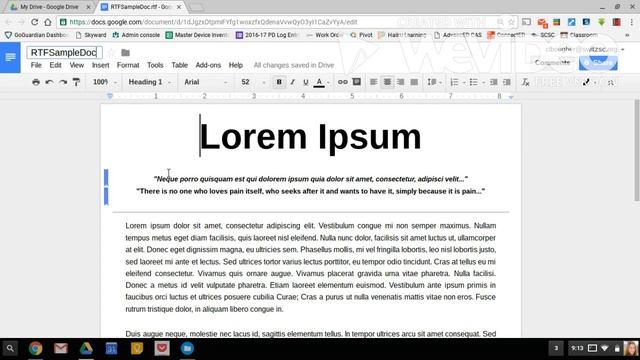This screenshot has height=360, width=640.
Task: Set left text alignment
Action: (x=373, y=82)
